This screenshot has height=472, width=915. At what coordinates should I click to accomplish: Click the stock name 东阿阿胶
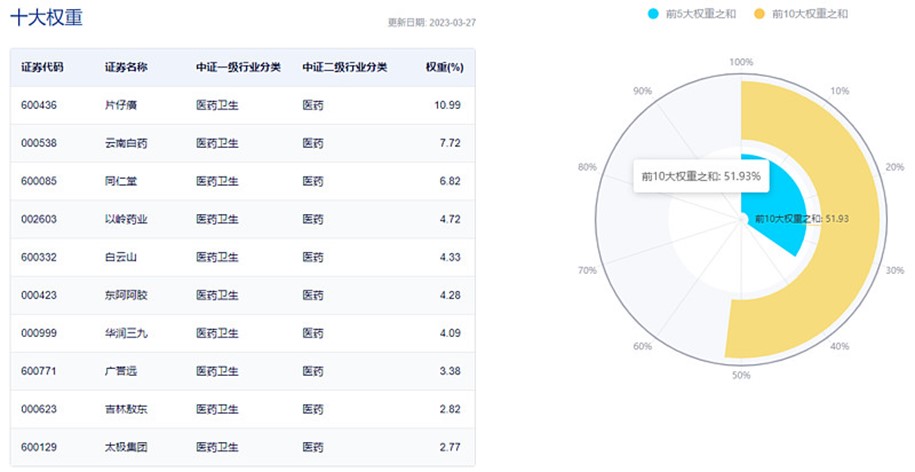point(126,295)
